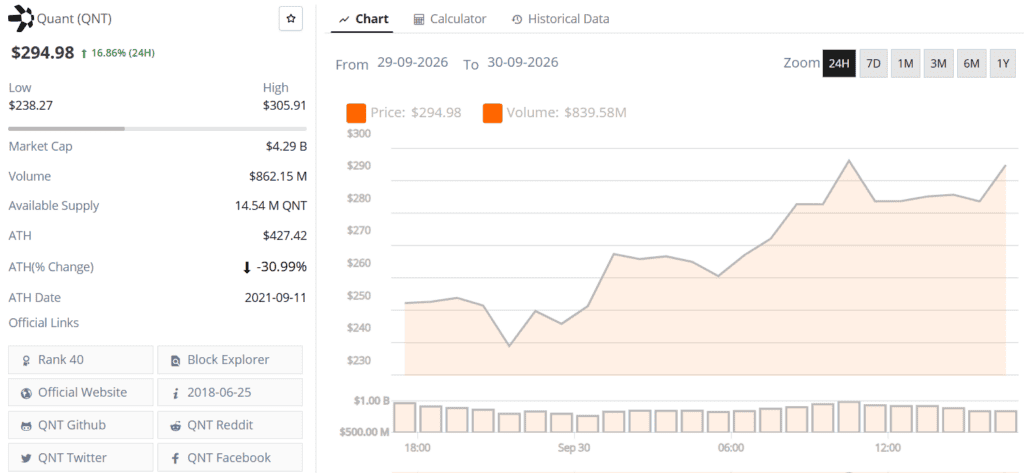
Task: Visit the Official Website link
Action: [x=81, y=393]
